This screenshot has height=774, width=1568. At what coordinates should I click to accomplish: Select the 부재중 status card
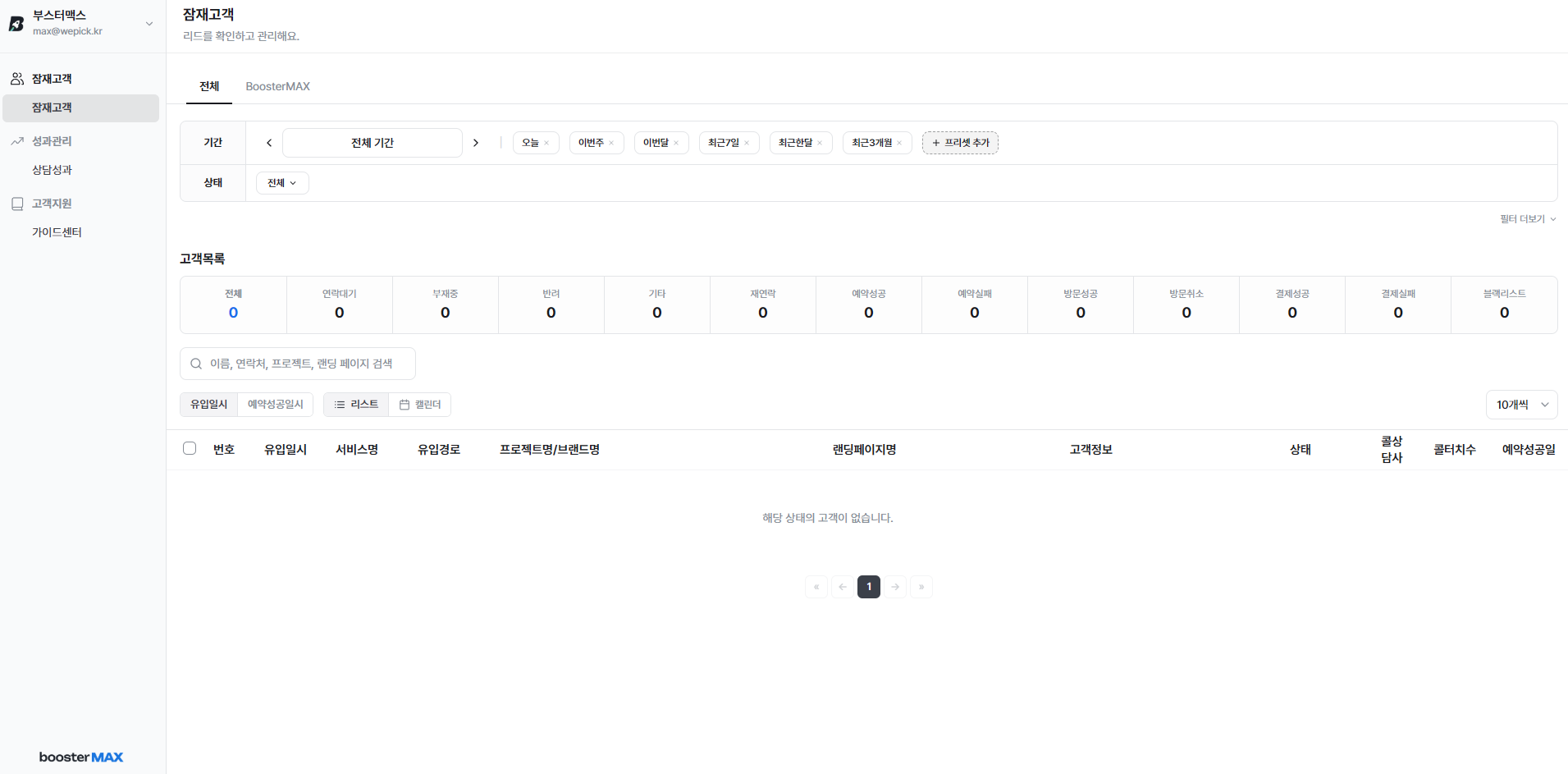[x=446, y=305]
